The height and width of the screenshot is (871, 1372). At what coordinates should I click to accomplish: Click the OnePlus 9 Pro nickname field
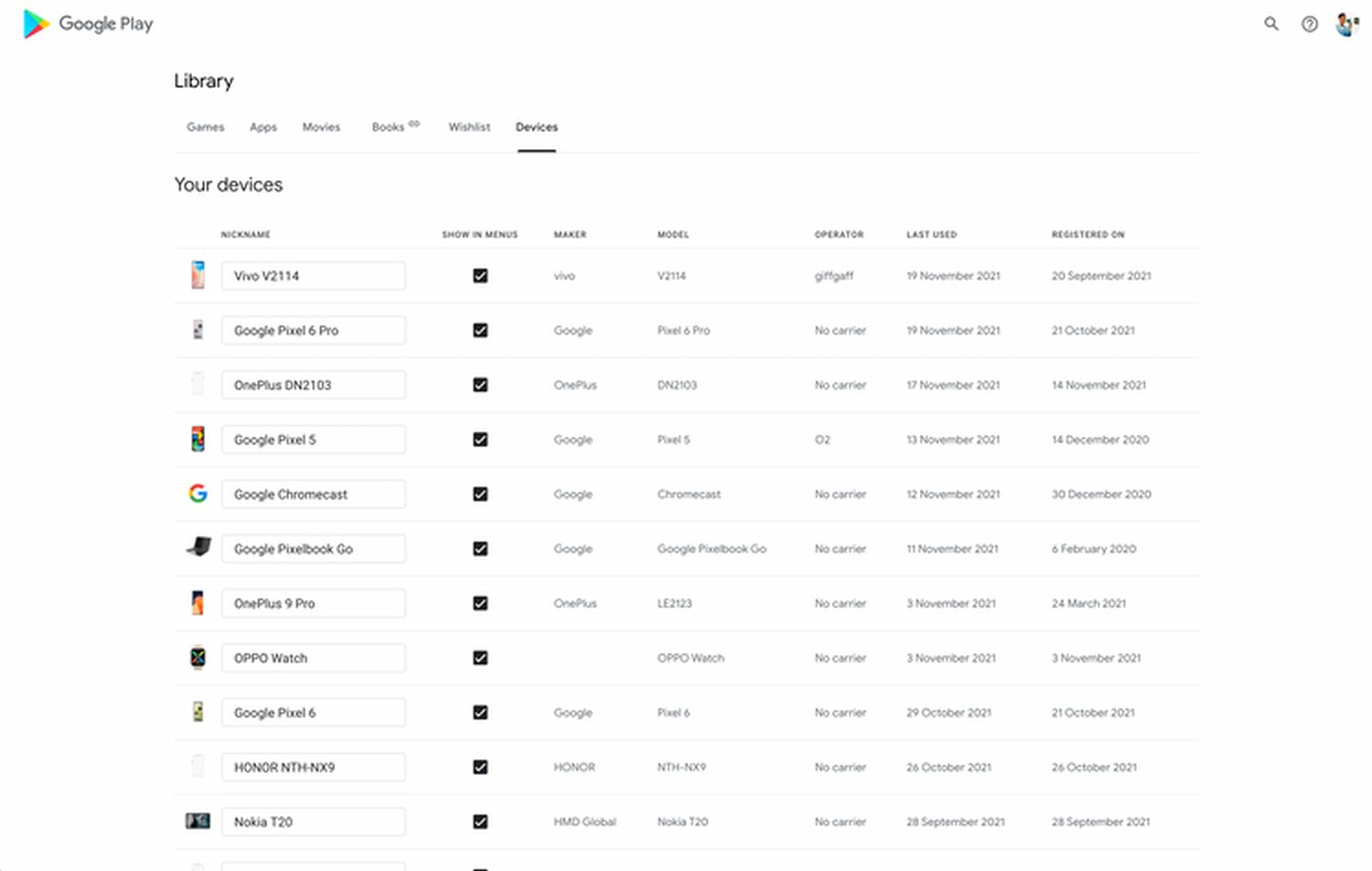coord(313,604)
